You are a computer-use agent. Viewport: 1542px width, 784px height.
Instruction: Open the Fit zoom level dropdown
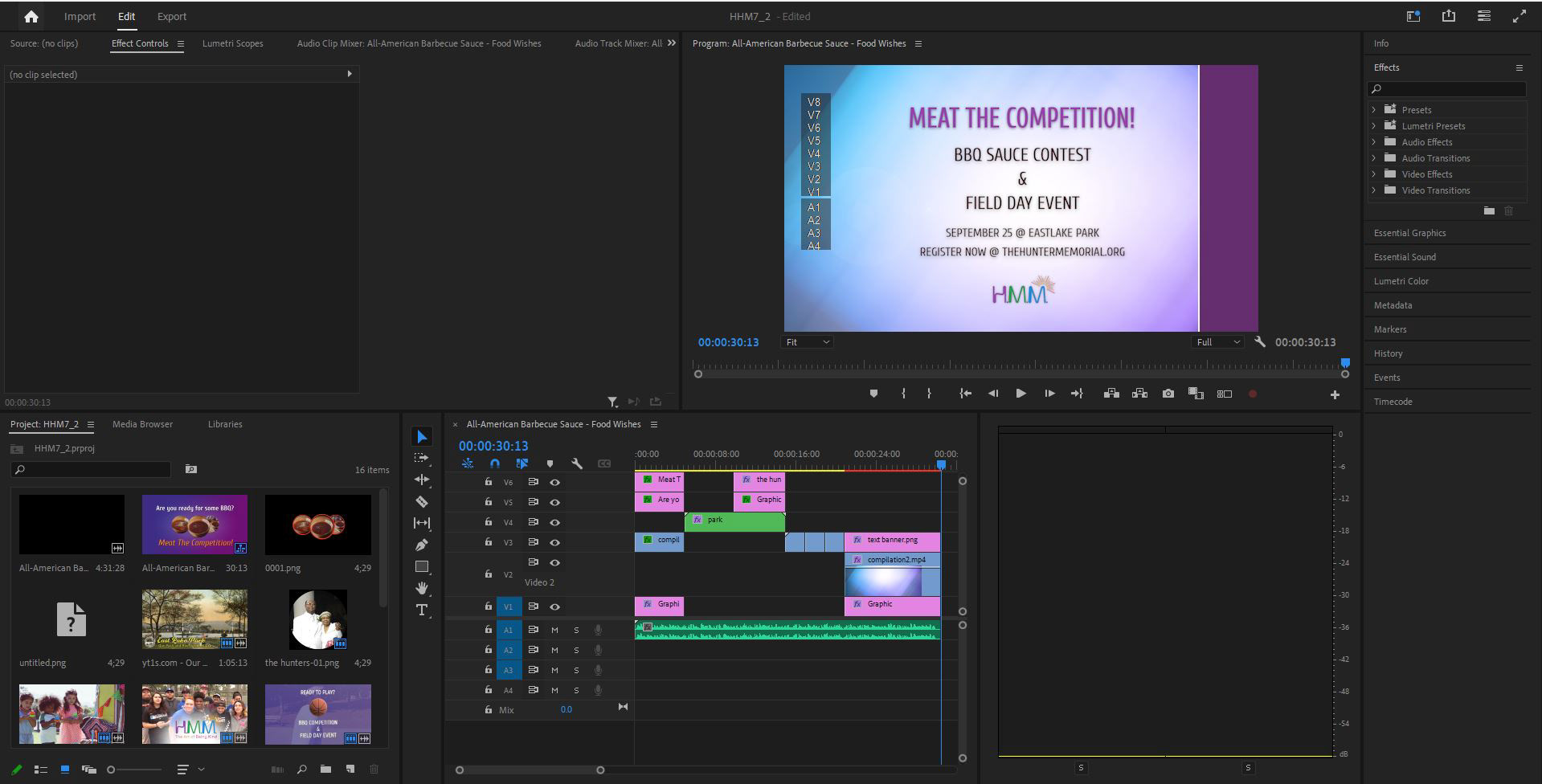click(x=807, y=342)
